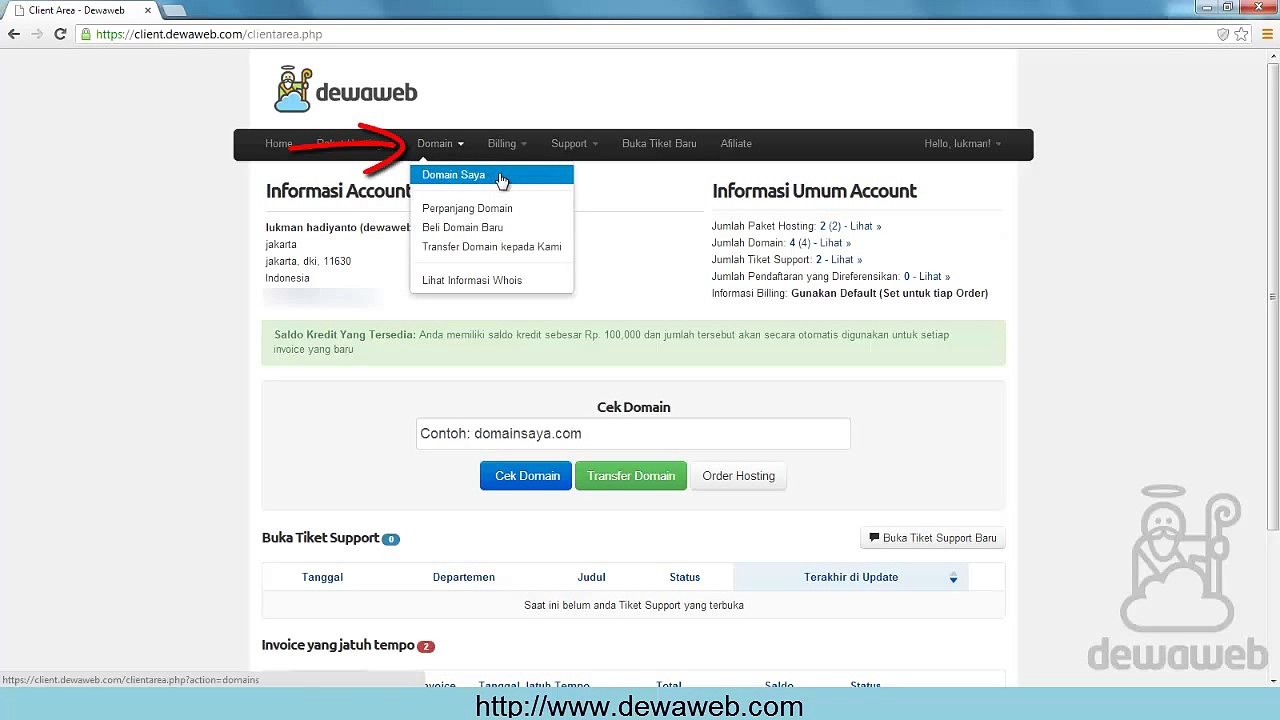Click the scrollbar down arrow
Screen dimensions: 1280x720
(1272, 680)
